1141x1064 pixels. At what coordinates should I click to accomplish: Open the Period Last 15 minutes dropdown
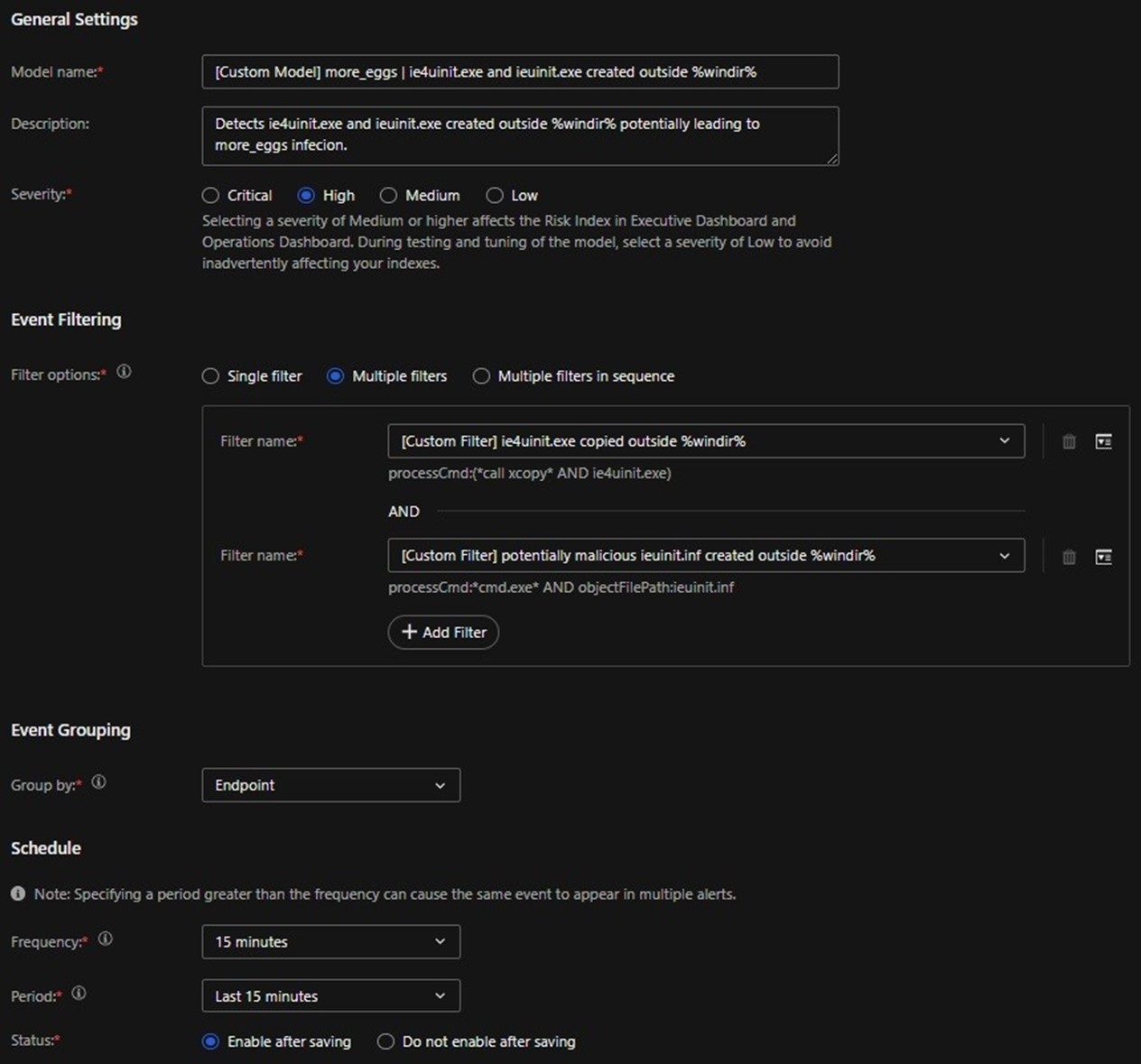330,996
